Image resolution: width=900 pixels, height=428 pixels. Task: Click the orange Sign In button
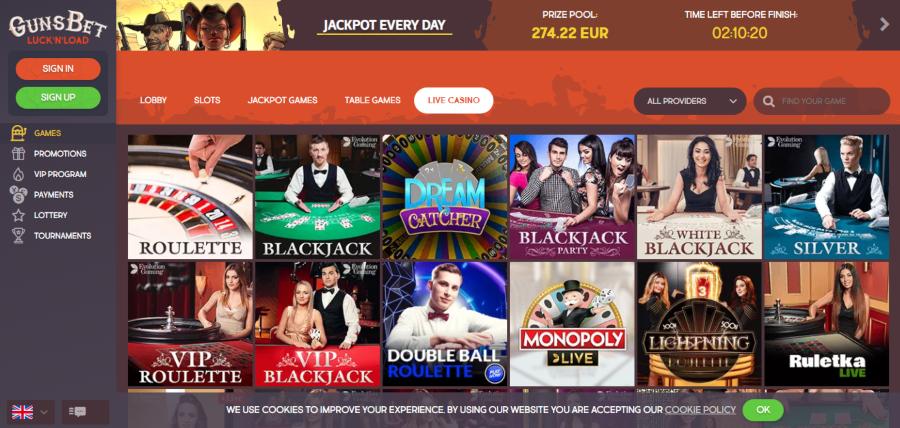pos(58,69)
